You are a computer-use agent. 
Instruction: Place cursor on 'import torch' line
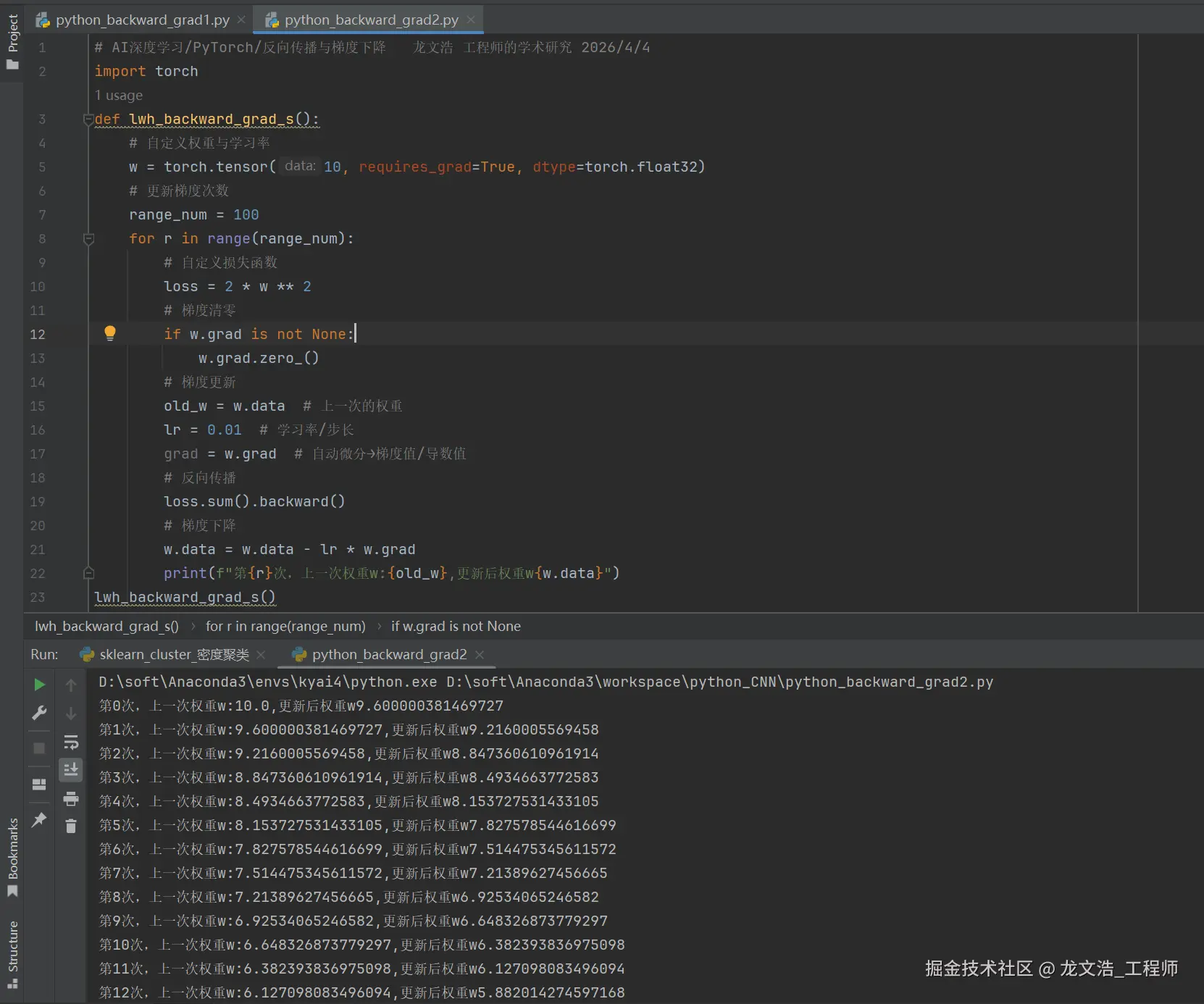tap(146, 71)
